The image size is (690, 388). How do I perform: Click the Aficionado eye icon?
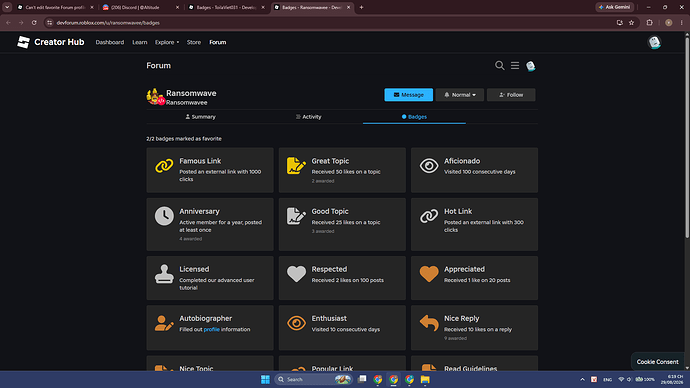[x=429, y=166]
